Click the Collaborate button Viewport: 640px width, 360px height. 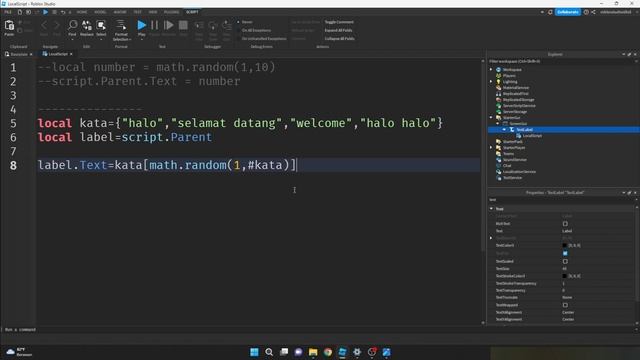click(x=567, y=12)
